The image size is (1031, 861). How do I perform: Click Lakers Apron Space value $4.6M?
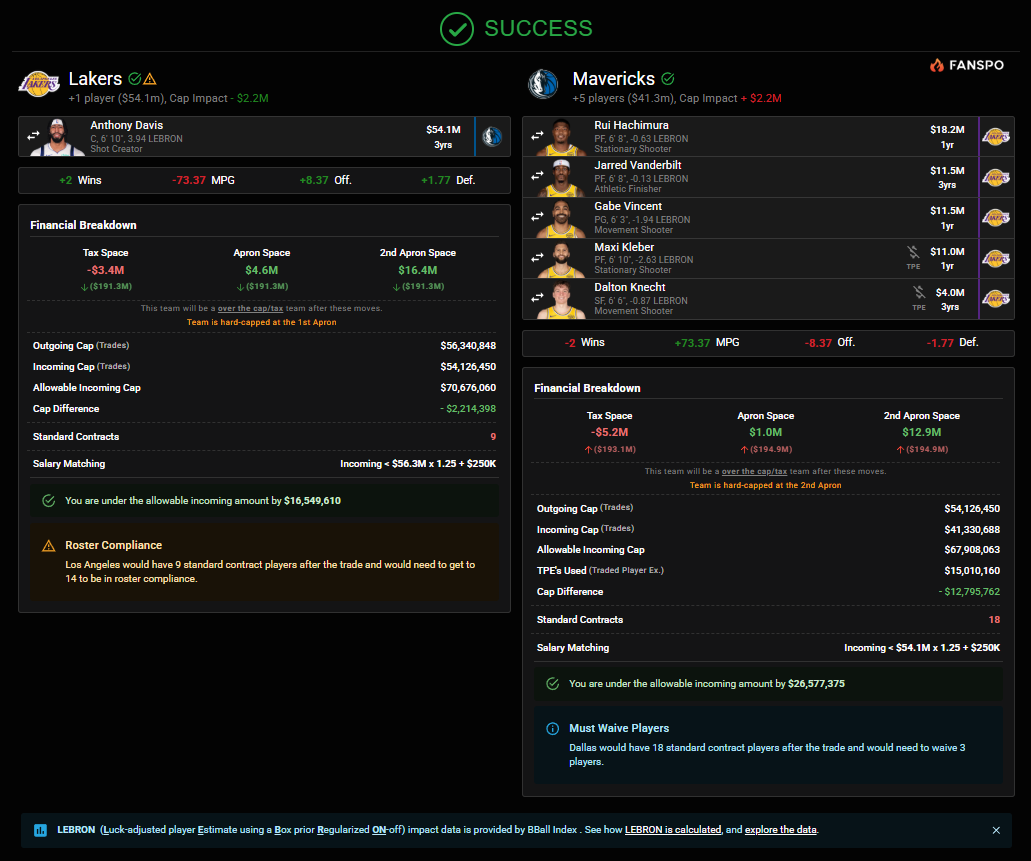click(x=262, y=270)
